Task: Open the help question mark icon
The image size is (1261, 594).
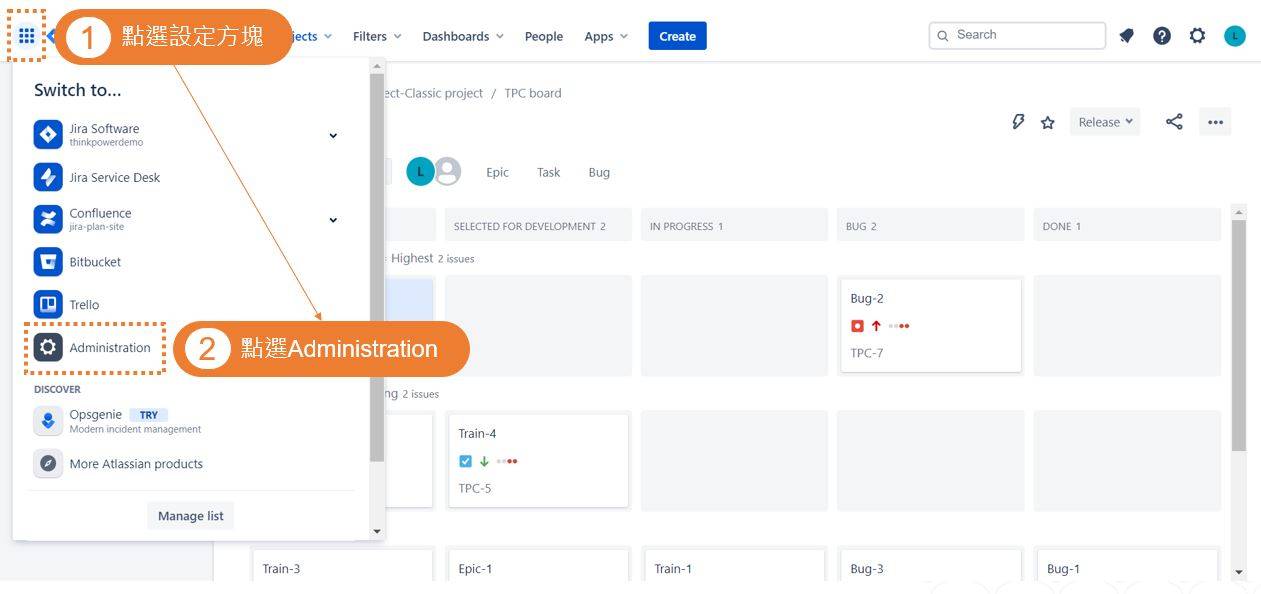Action: [x=1162, y=36]
